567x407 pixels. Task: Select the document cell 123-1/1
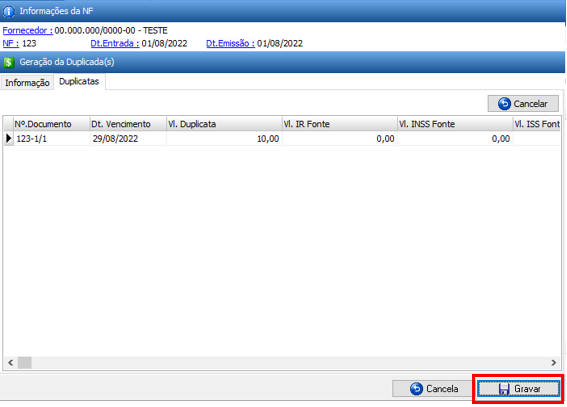[x=51, y=138]
